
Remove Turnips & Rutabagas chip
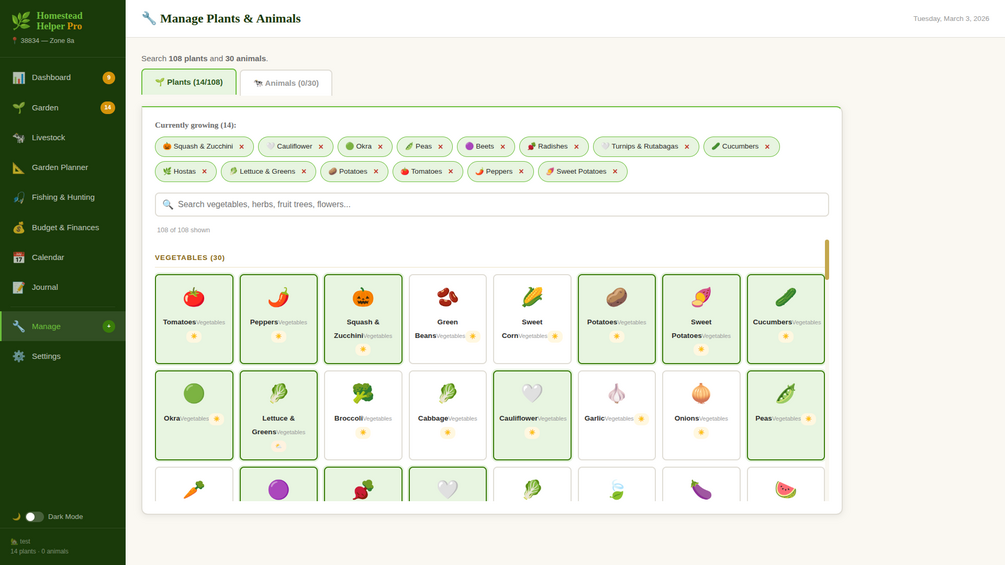coord(686,147)
